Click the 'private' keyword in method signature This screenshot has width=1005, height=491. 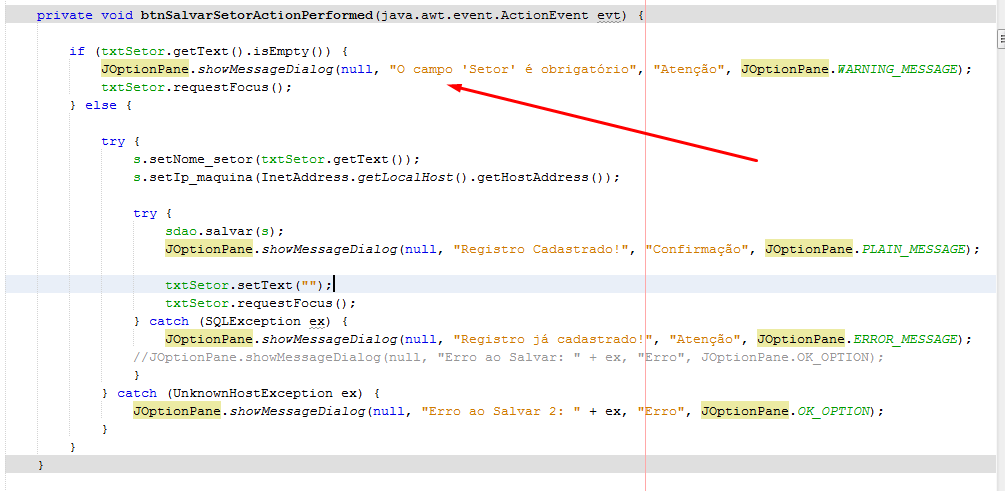click(65, 15)
